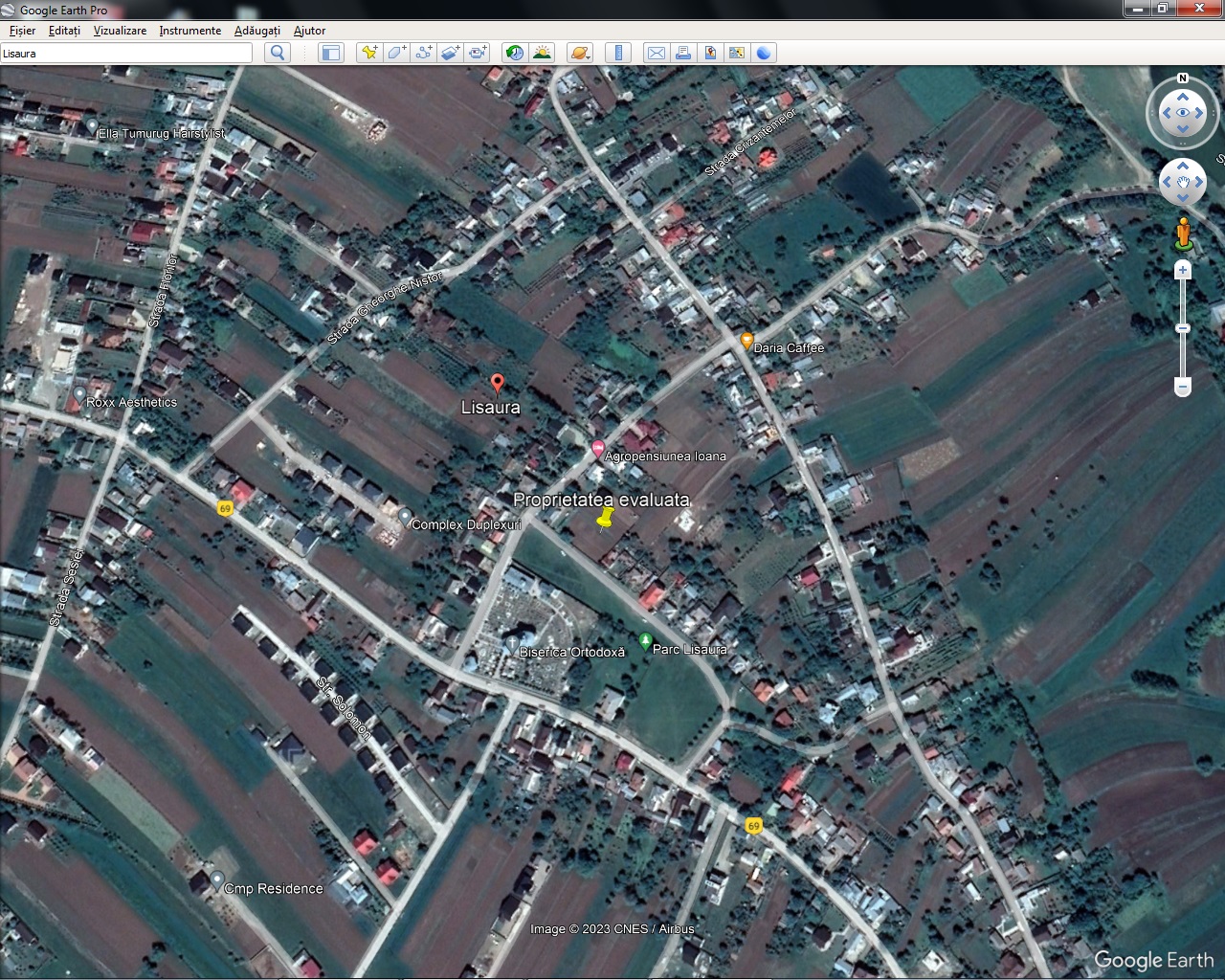Viewport: 1225px width, 980px height.
Task: Toggle the sidebar panel visibility
Action: coord(331,53)
